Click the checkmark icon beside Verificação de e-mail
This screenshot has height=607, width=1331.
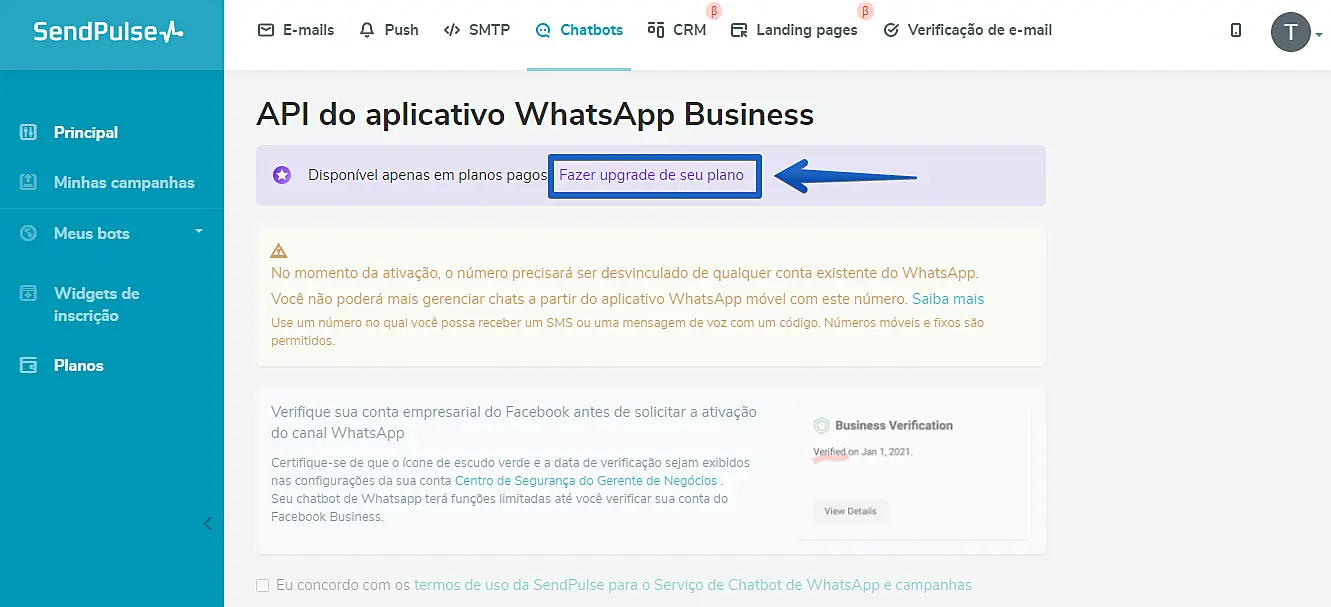click(891, 31)
